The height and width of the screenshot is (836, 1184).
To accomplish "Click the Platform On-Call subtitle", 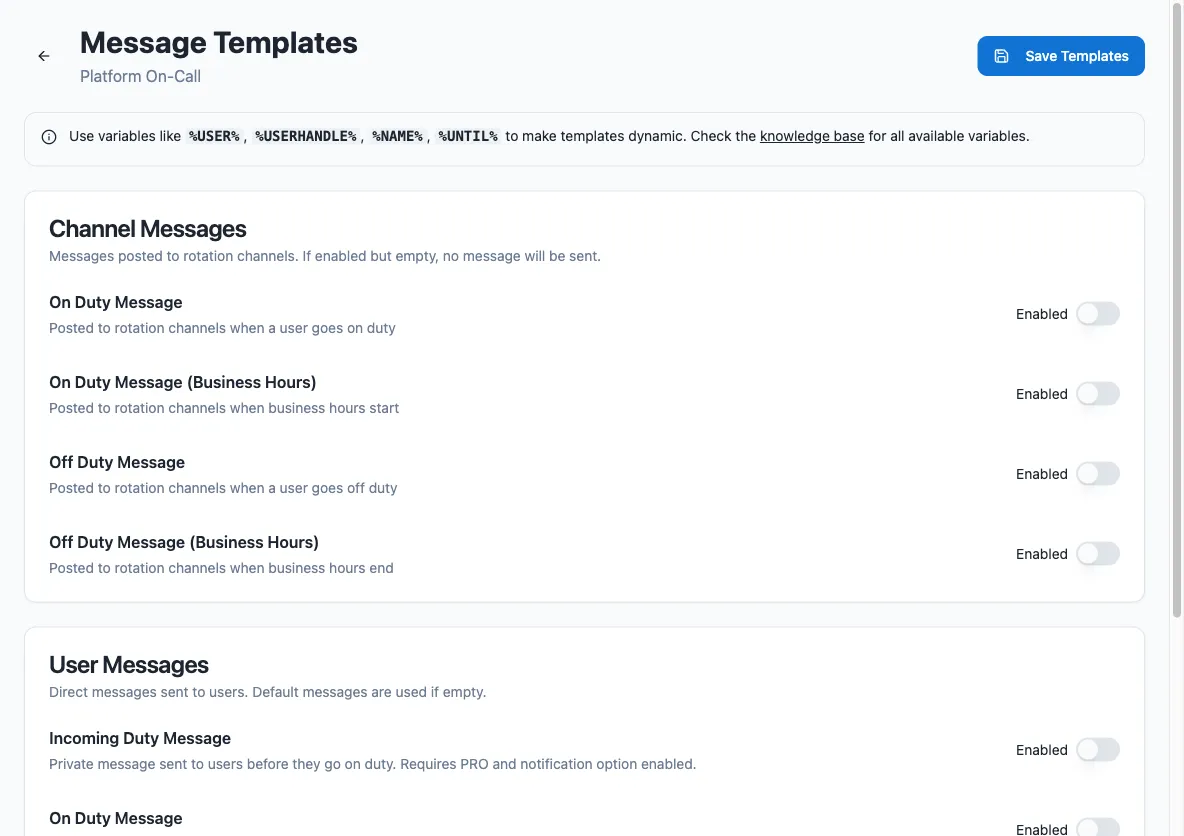I will (x=140, y=76).
